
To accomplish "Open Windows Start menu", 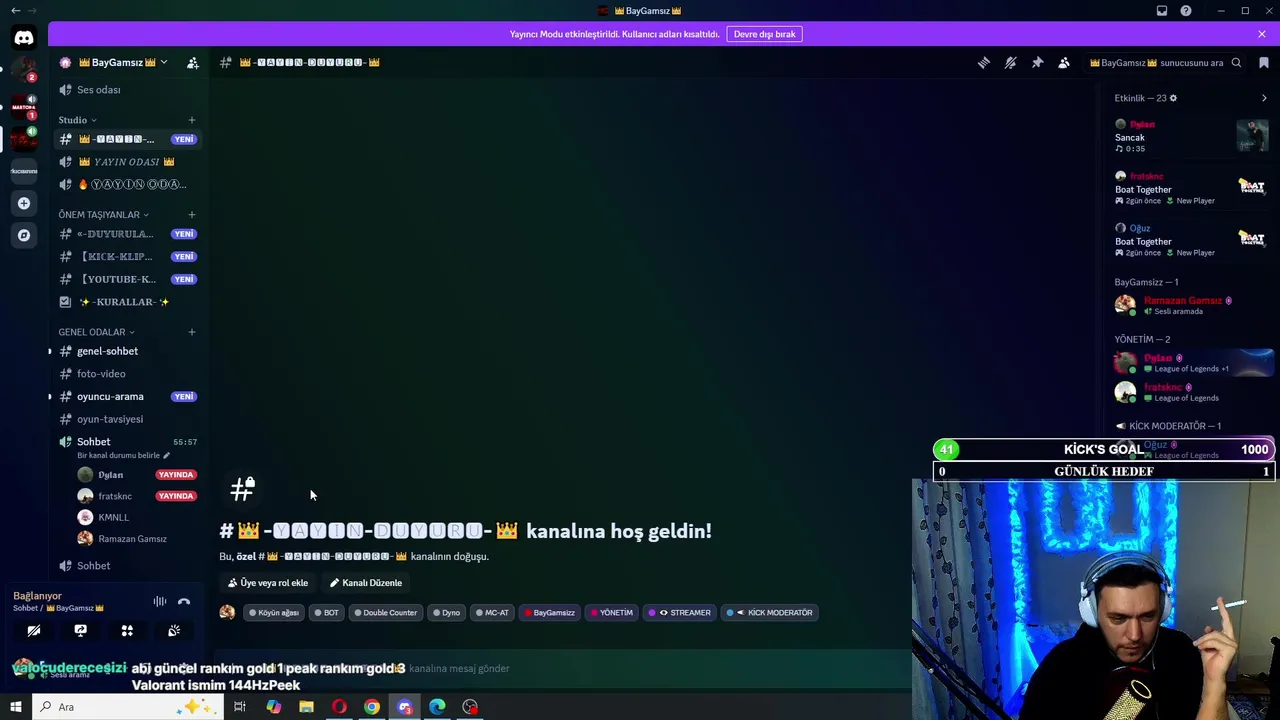I will [16, 707].
